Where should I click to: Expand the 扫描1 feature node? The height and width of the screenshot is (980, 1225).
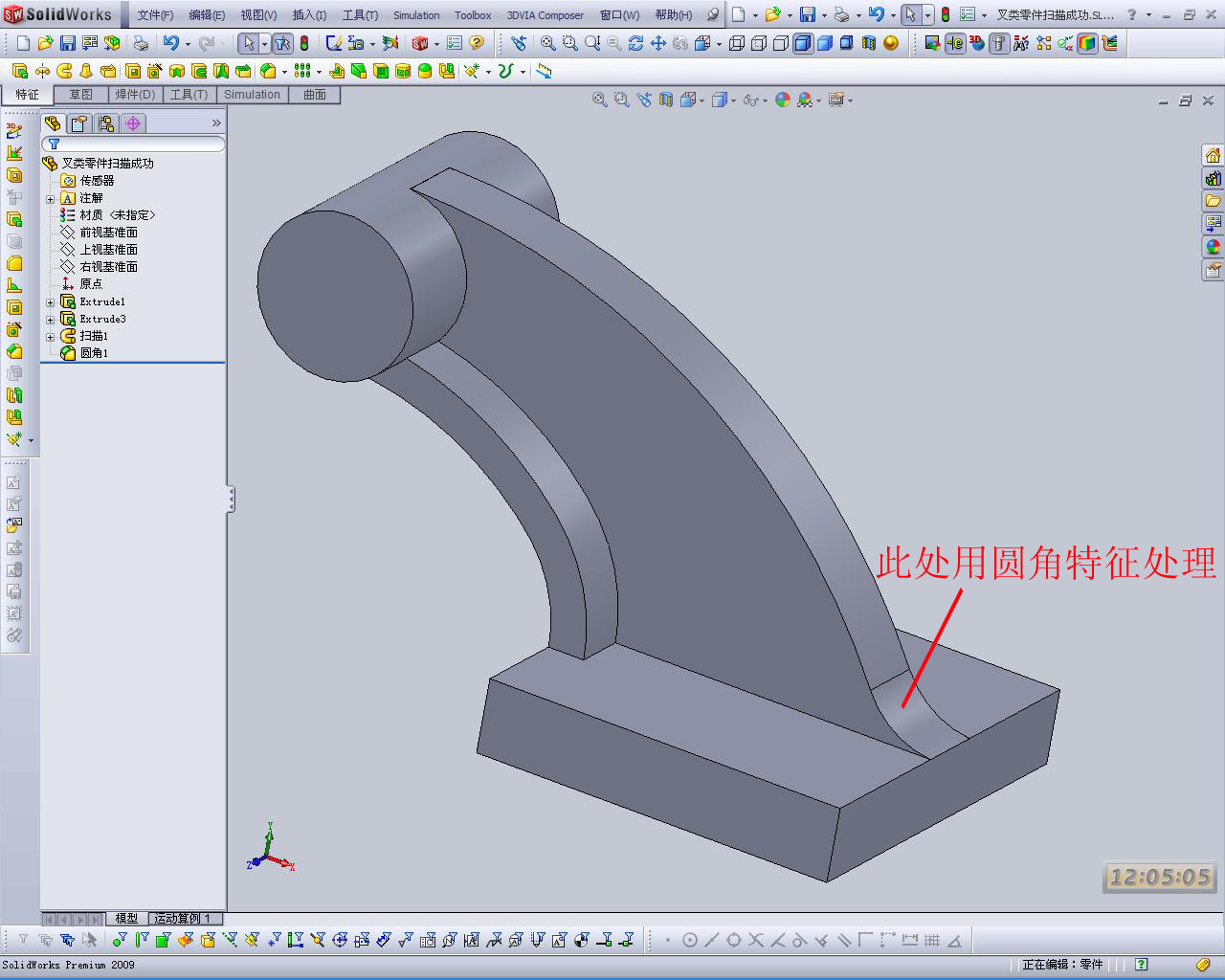click(x=51, y=337)
